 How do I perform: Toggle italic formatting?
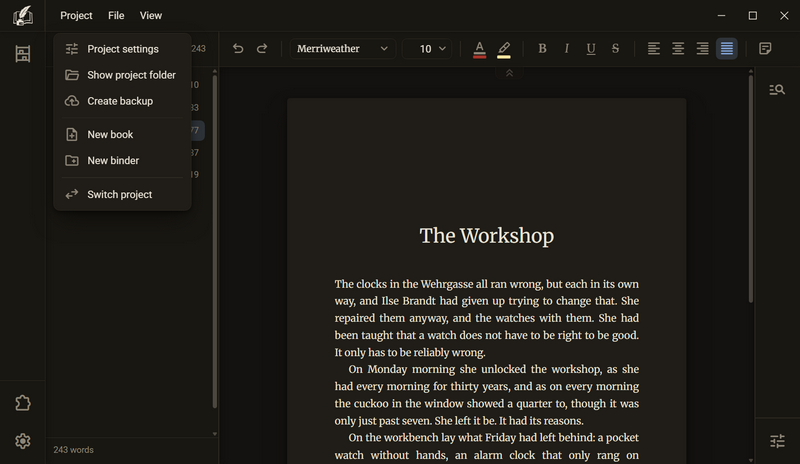[x=566, y=48]
